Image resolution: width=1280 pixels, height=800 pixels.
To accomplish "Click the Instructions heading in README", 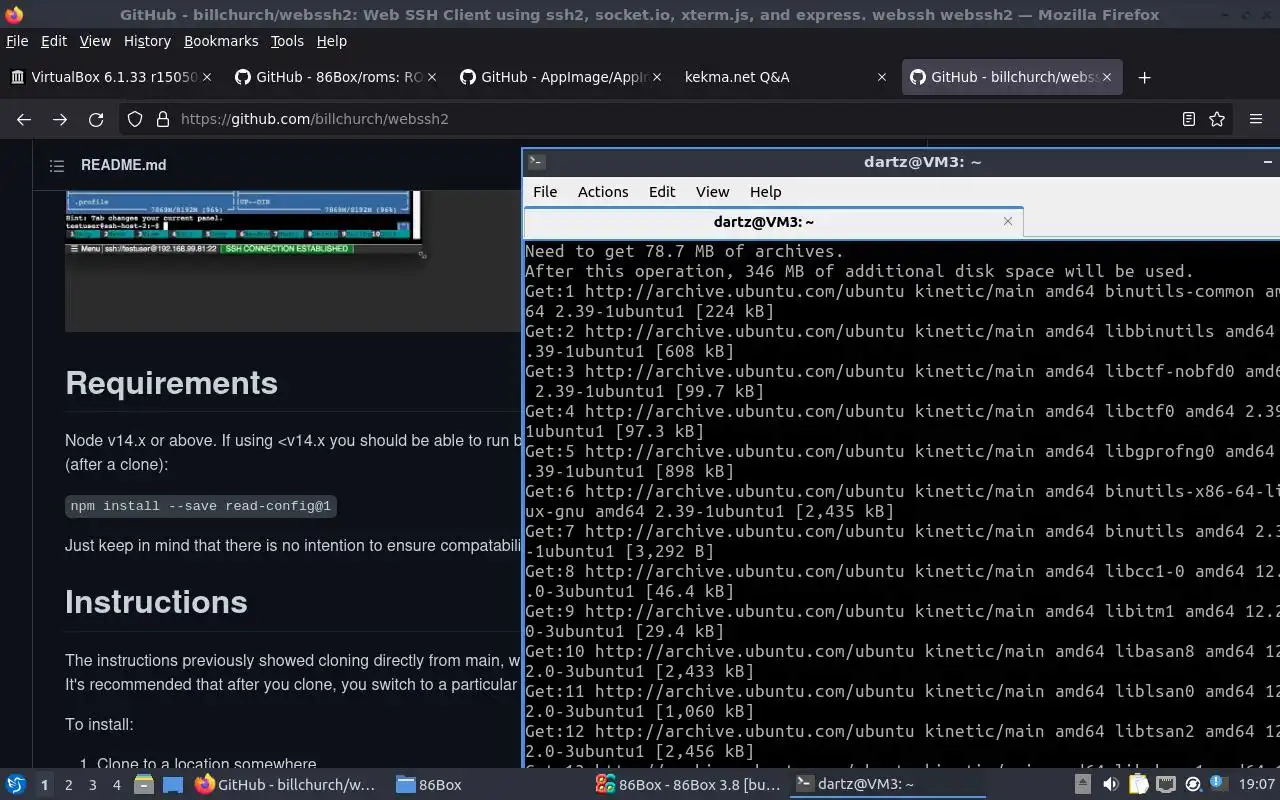I will pos(156,602).
